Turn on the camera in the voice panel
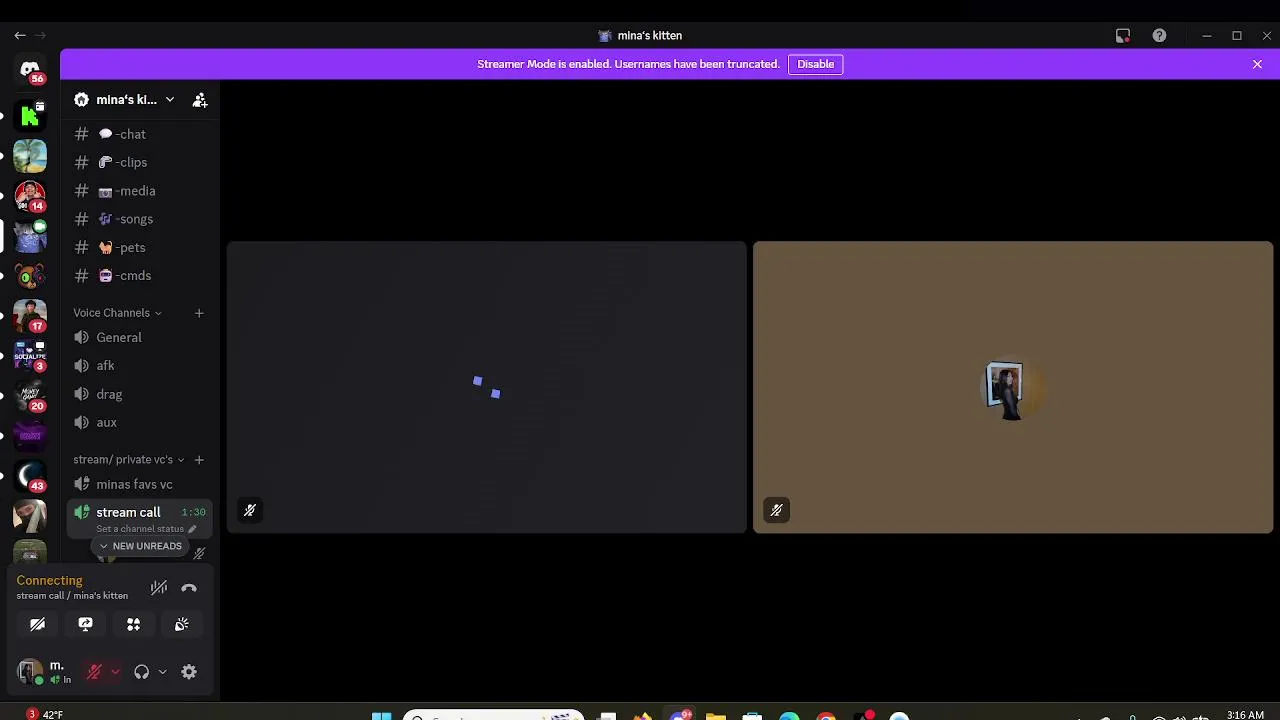The image size is (1280, 720). tap(37, 624)
